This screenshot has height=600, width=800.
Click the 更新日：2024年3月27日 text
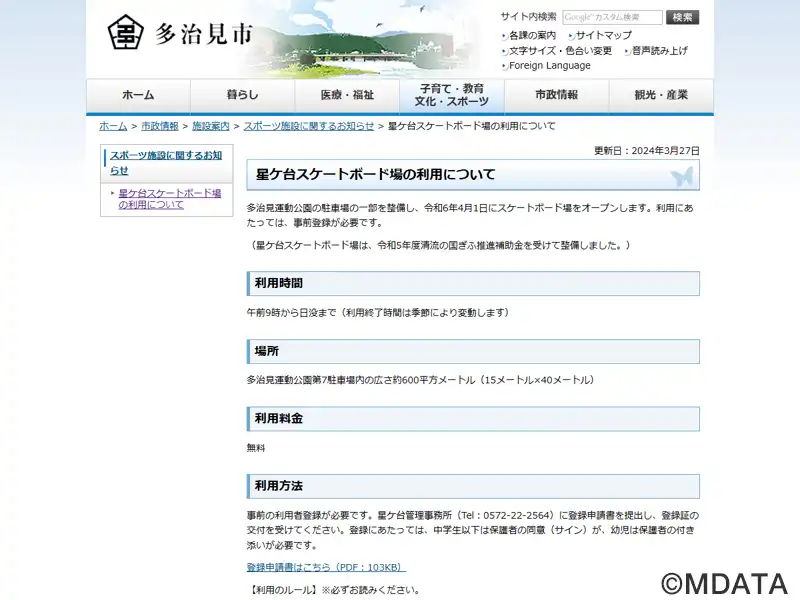(x=646, y=151)
